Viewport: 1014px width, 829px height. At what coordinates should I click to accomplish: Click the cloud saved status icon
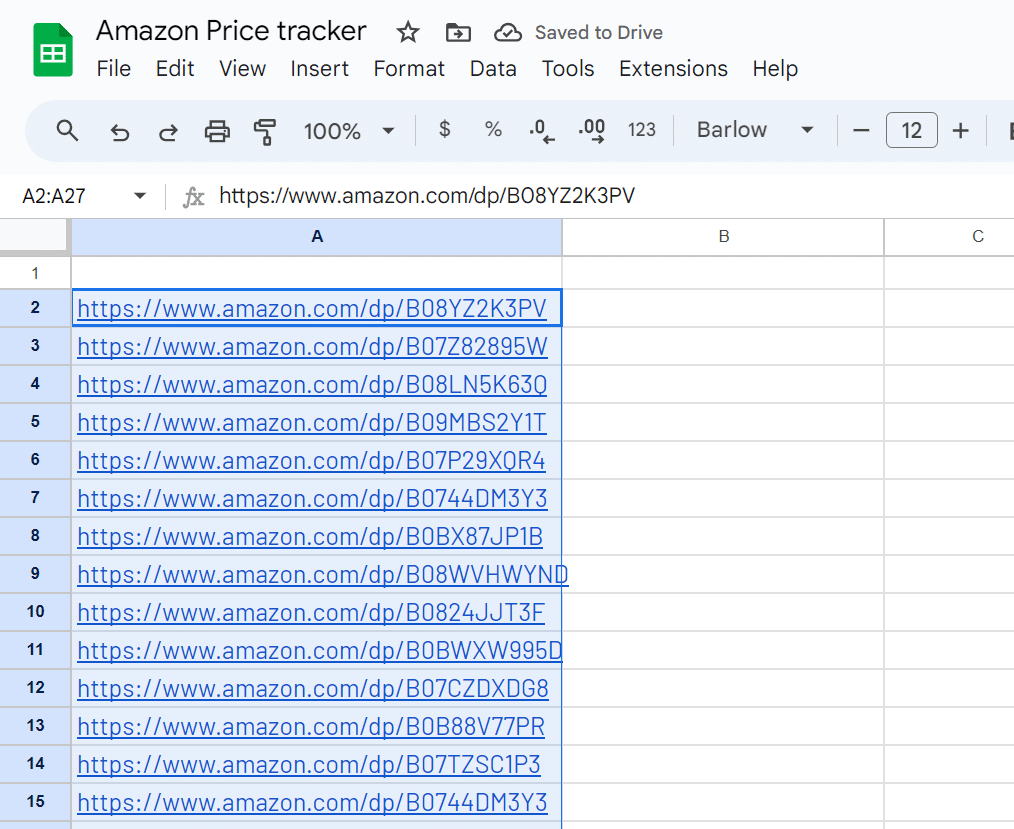tap(508, 33)
